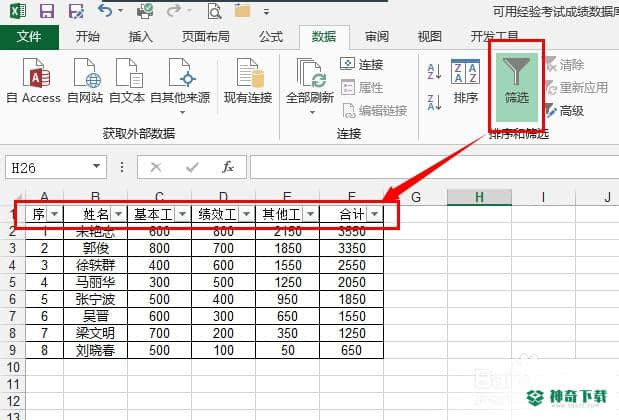Click the Name Box showing H26

tap(49, 167)
